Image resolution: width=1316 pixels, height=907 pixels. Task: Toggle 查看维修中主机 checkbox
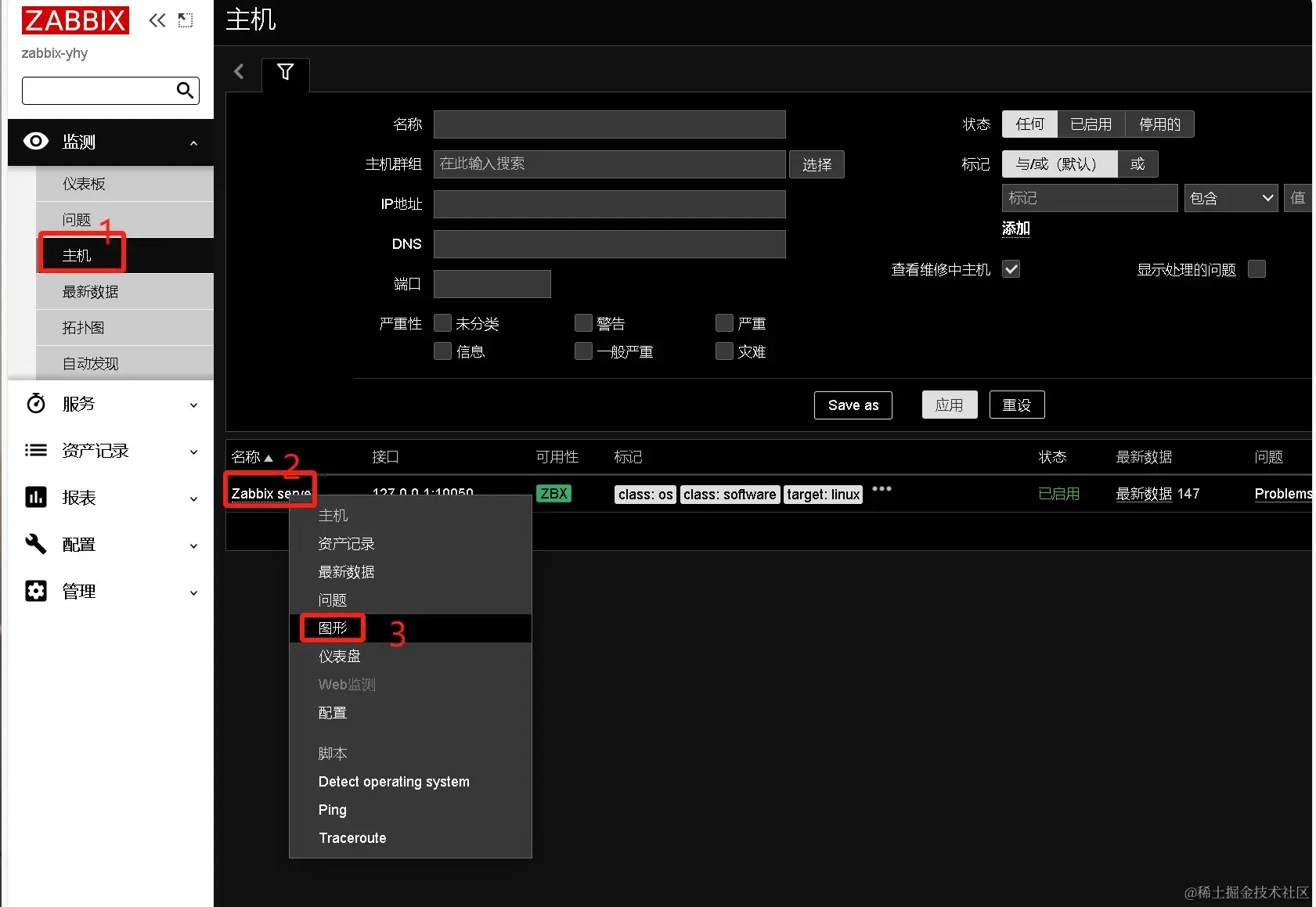point(1011,269)
